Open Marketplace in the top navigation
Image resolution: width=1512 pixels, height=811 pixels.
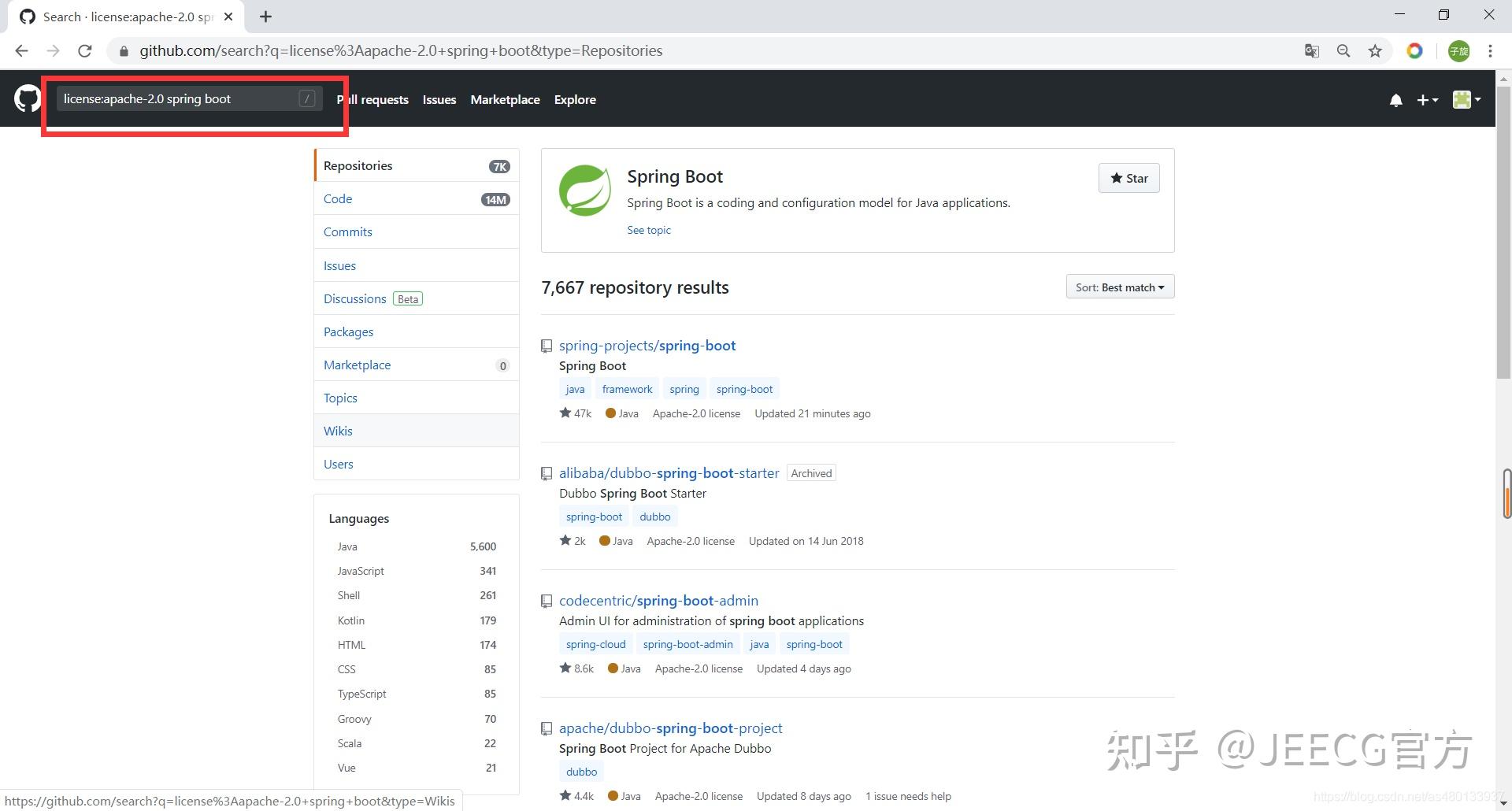click(x=505, y=100)
